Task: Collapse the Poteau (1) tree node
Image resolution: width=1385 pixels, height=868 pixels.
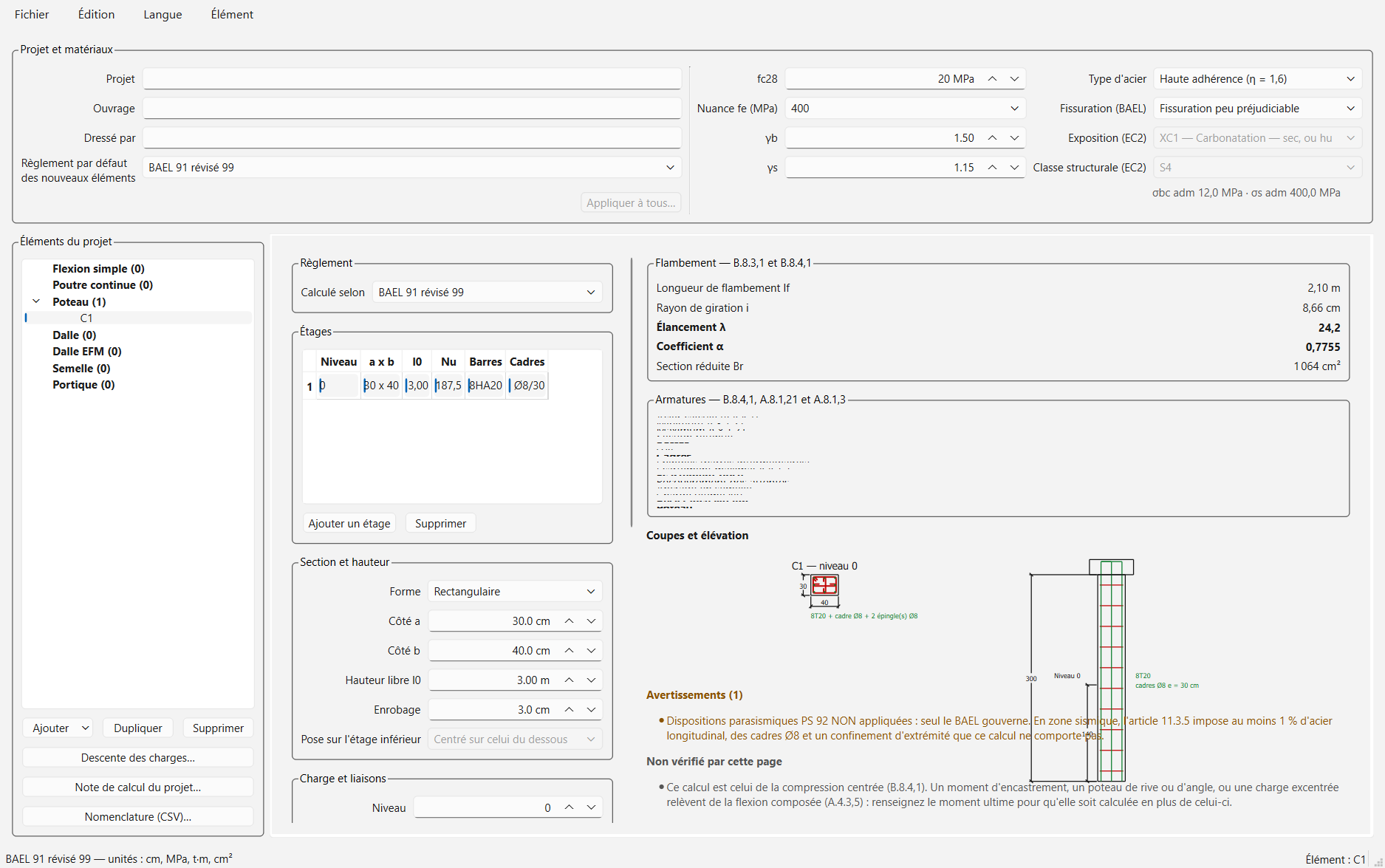Action: 36,301
